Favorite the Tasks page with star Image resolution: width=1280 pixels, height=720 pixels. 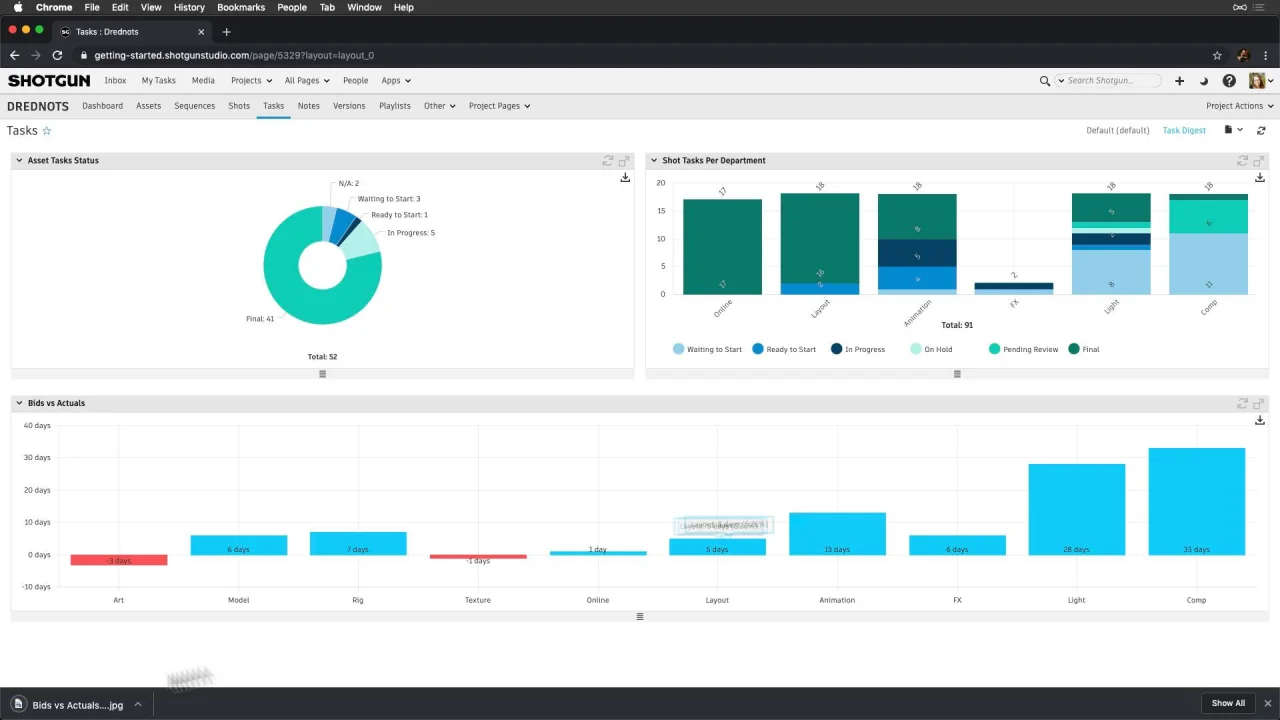pyautogui.click(x=46, y=131)
